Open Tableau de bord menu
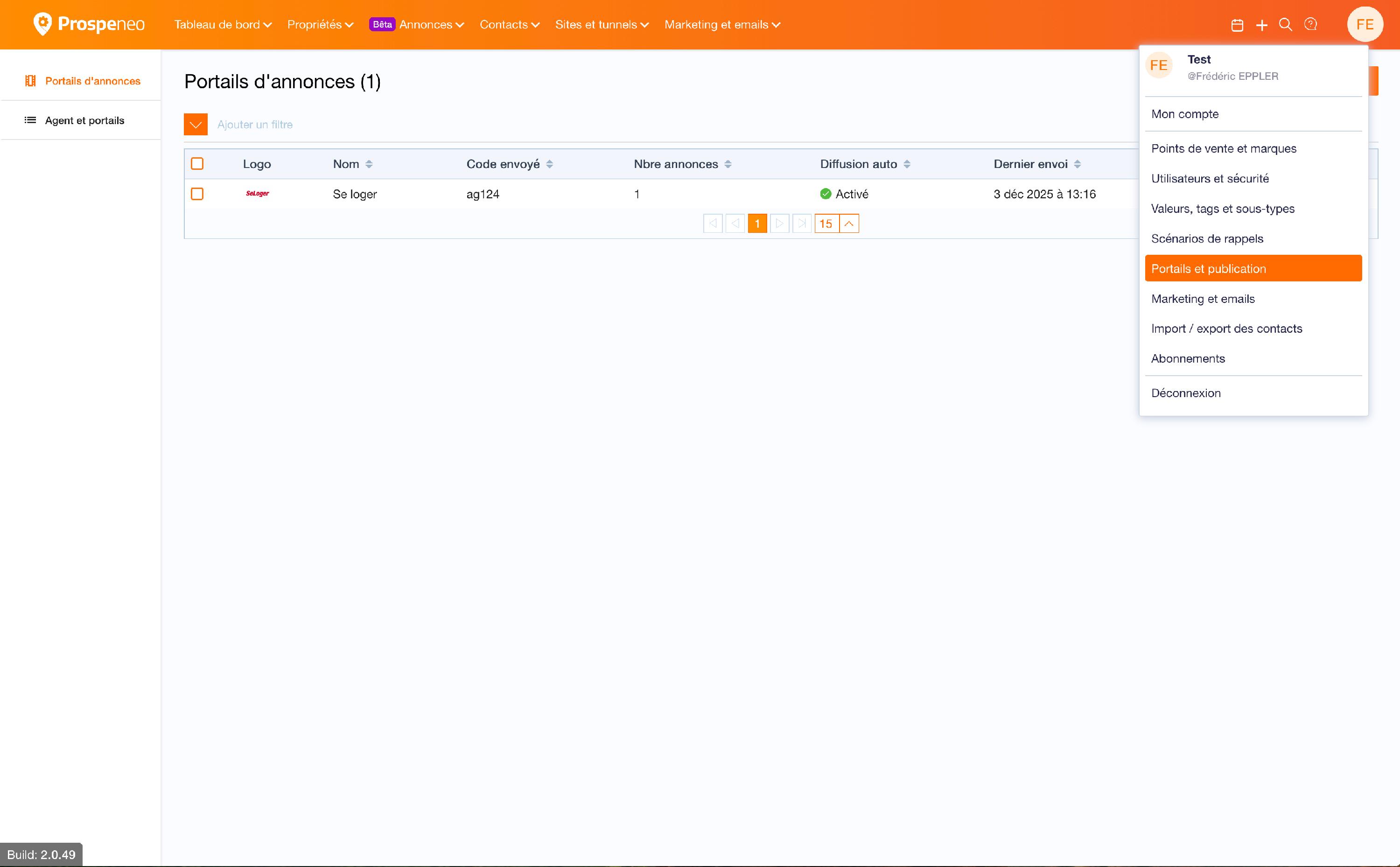This screenshot has height=867, width=1400. click(x=223, y=25)
